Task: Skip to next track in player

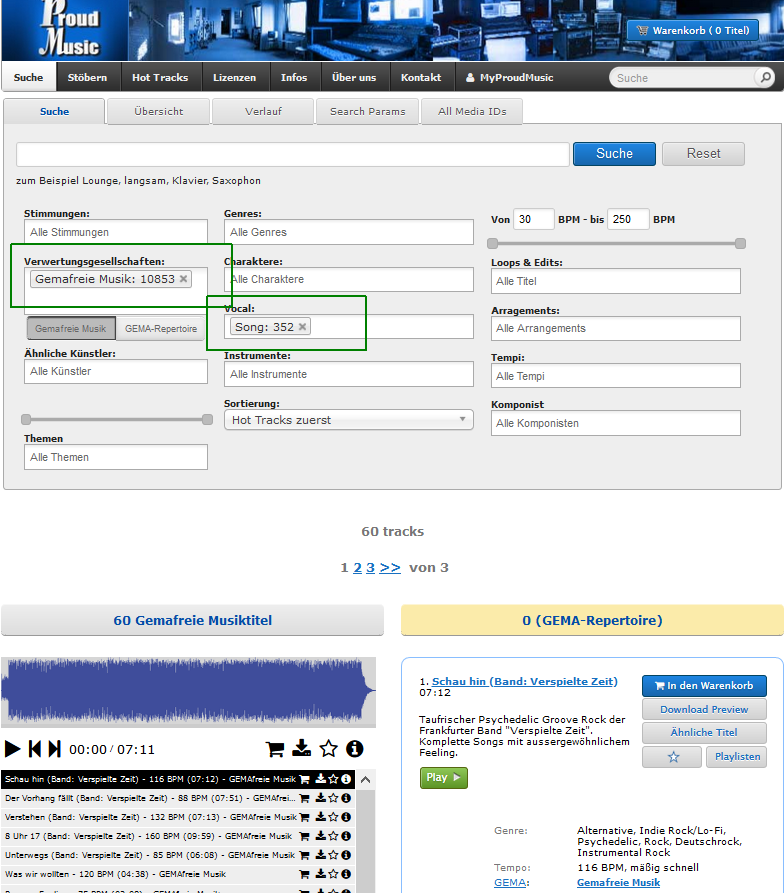Action: [x=55, y=748]
